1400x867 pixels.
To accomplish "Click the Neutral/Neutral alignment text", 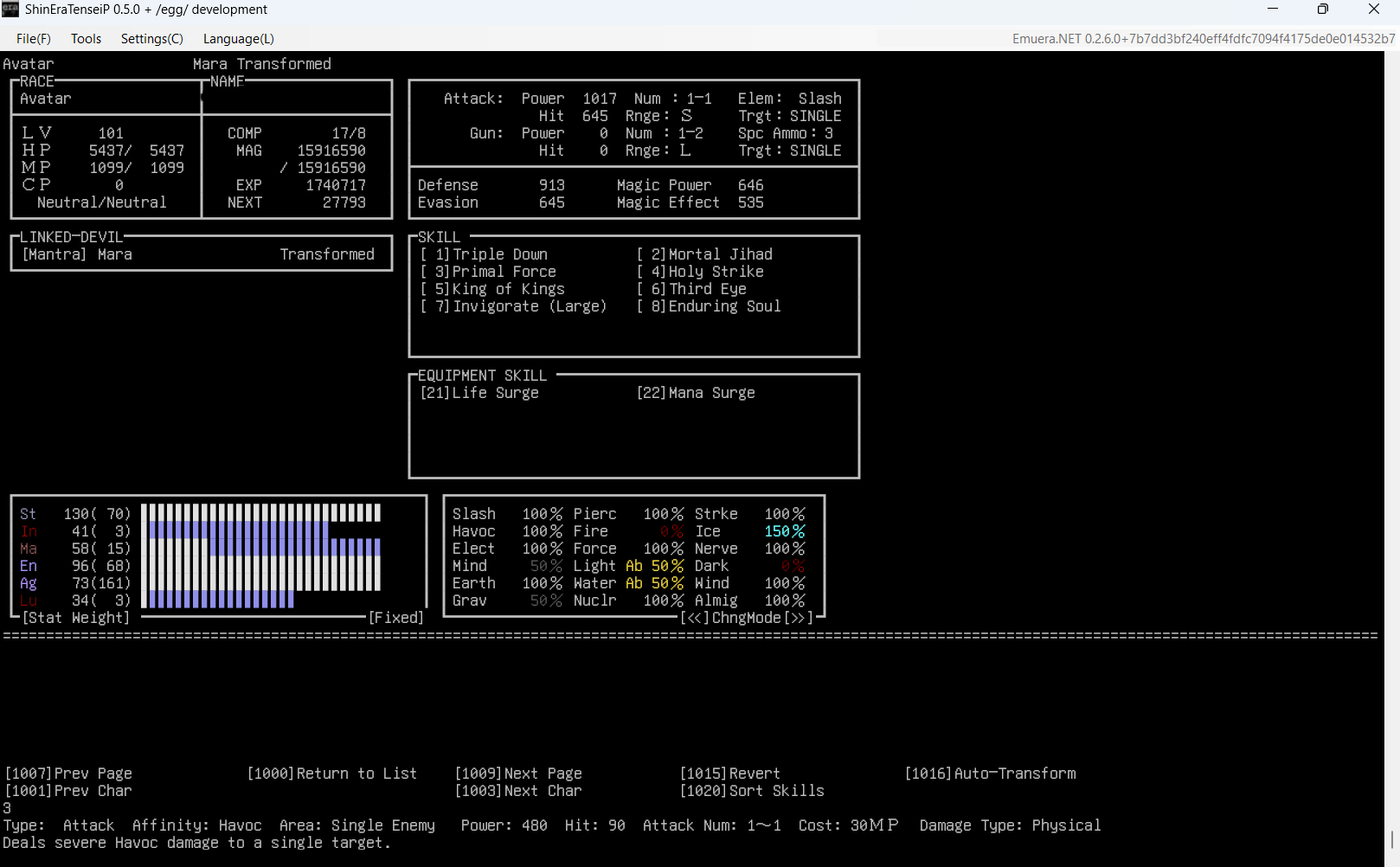I will pos(102,202).
